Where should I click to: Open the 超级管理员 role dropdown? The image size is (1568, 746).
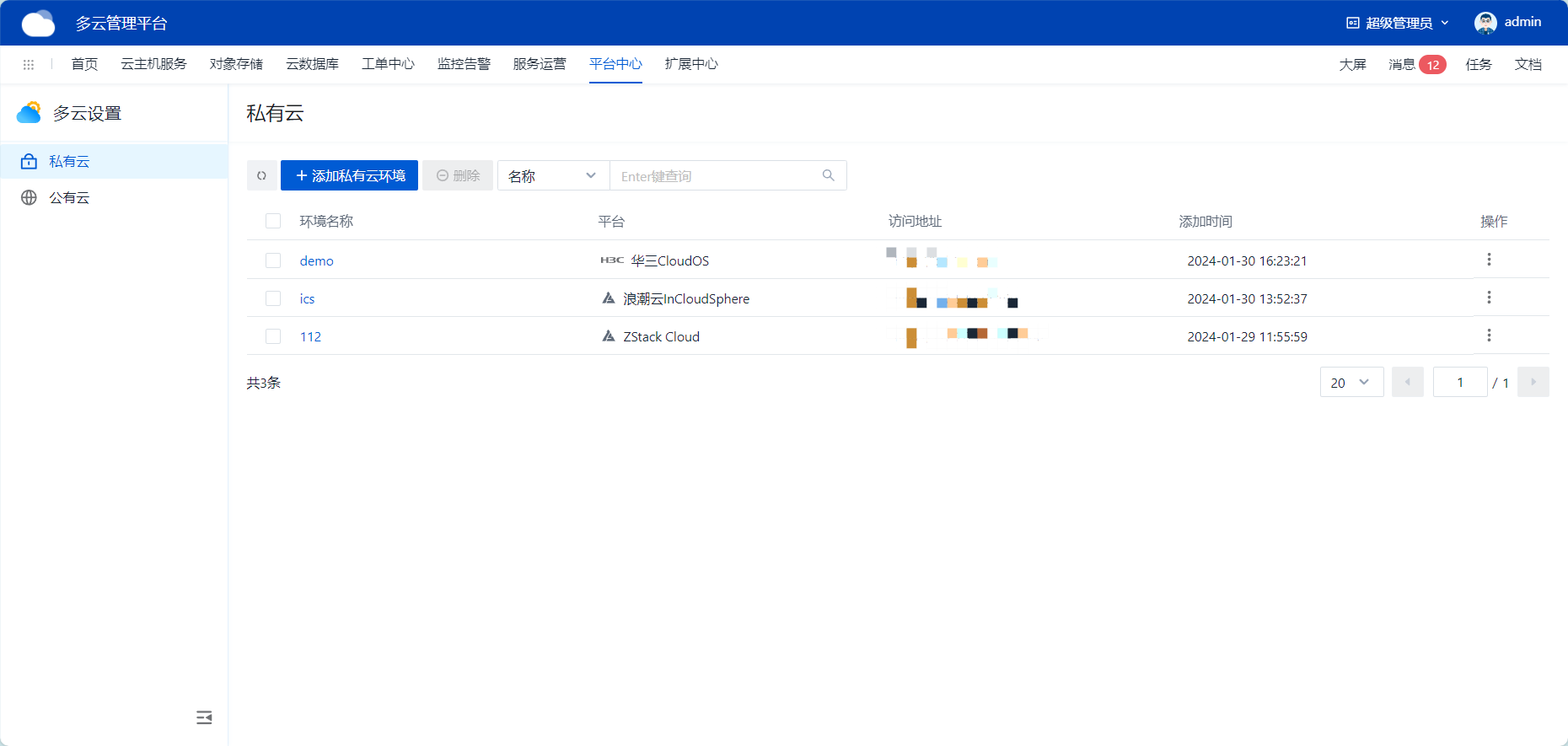[x=1398, y=23]
